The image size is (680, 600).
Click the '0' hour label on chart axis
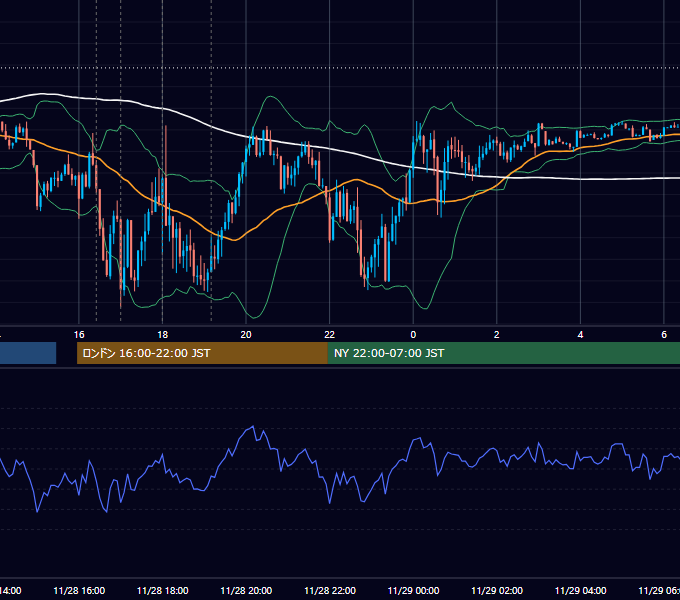pyautogui.click(x=413, y=335)
